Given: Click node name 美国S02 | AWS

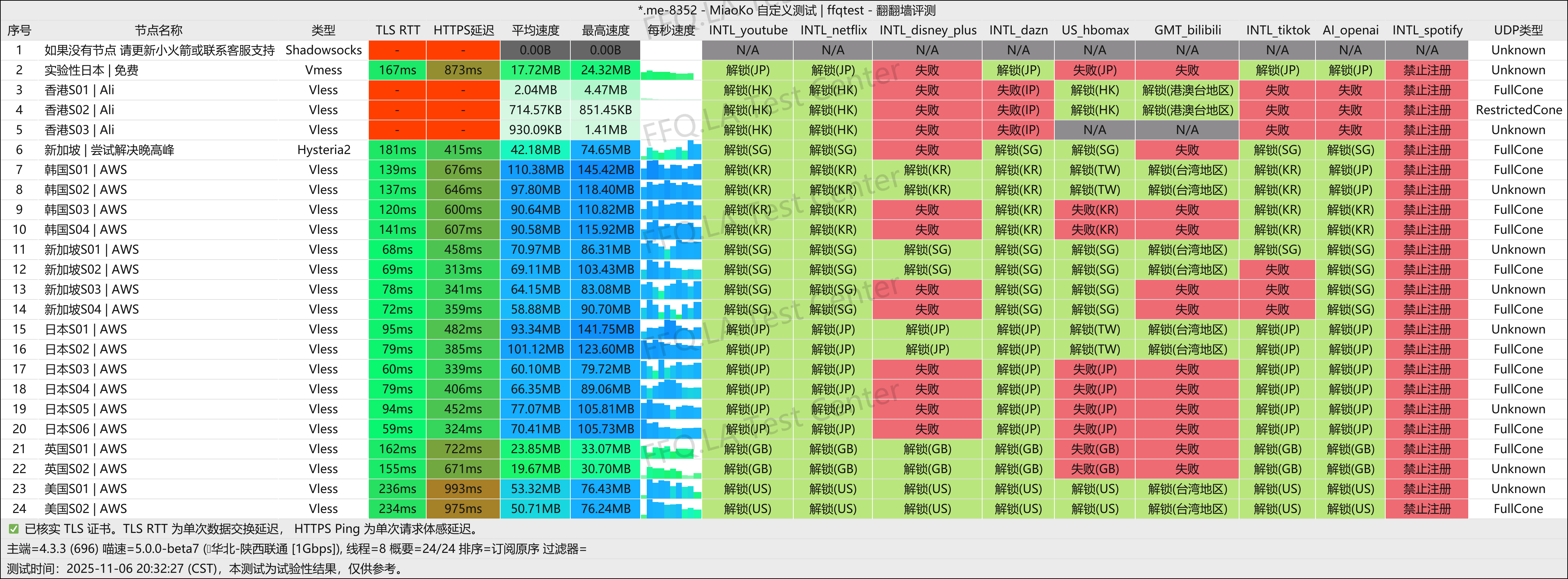Looking at the screenshot, I should [86, 509].
